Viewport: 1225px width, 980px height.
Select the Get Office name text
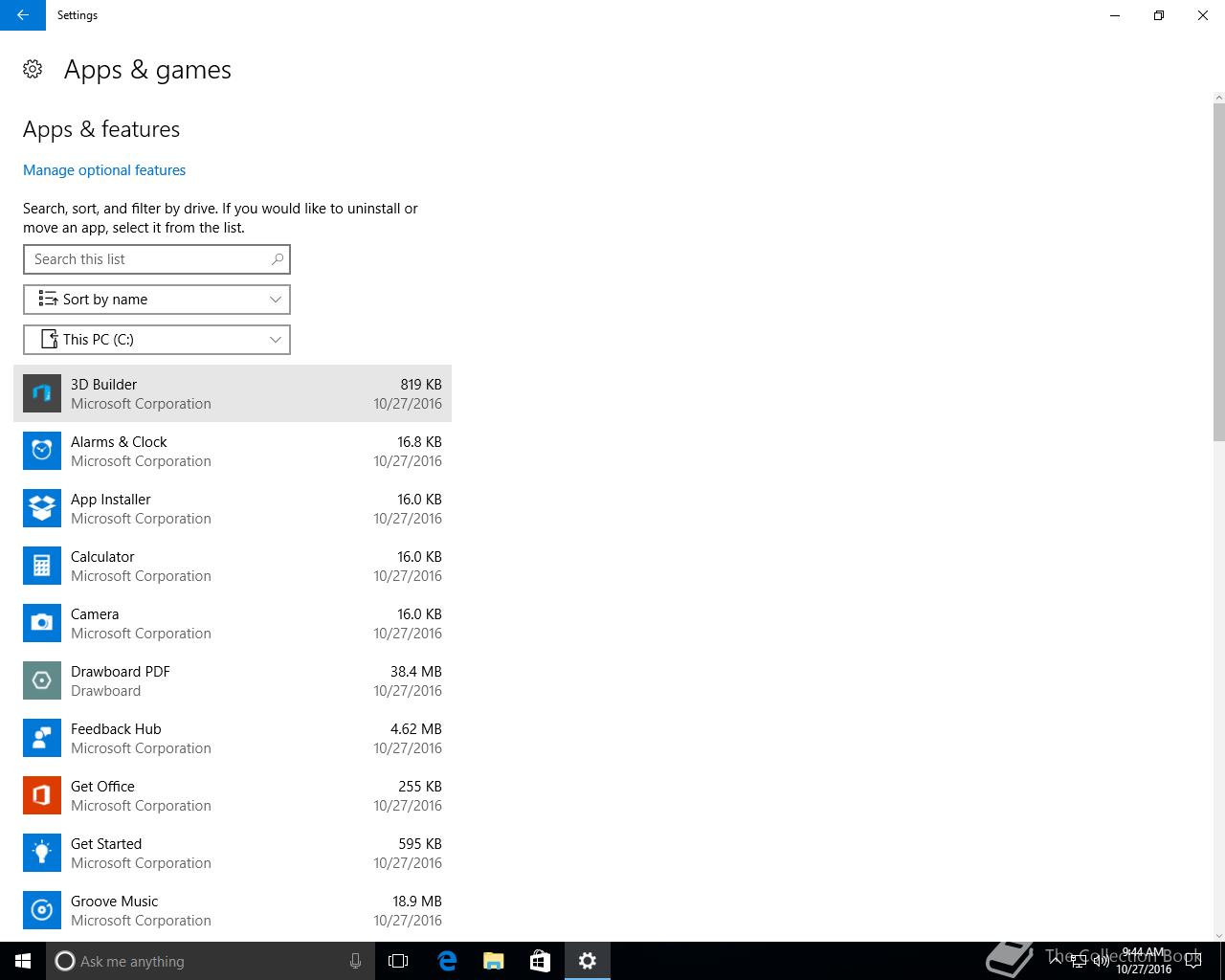point(102,786)
